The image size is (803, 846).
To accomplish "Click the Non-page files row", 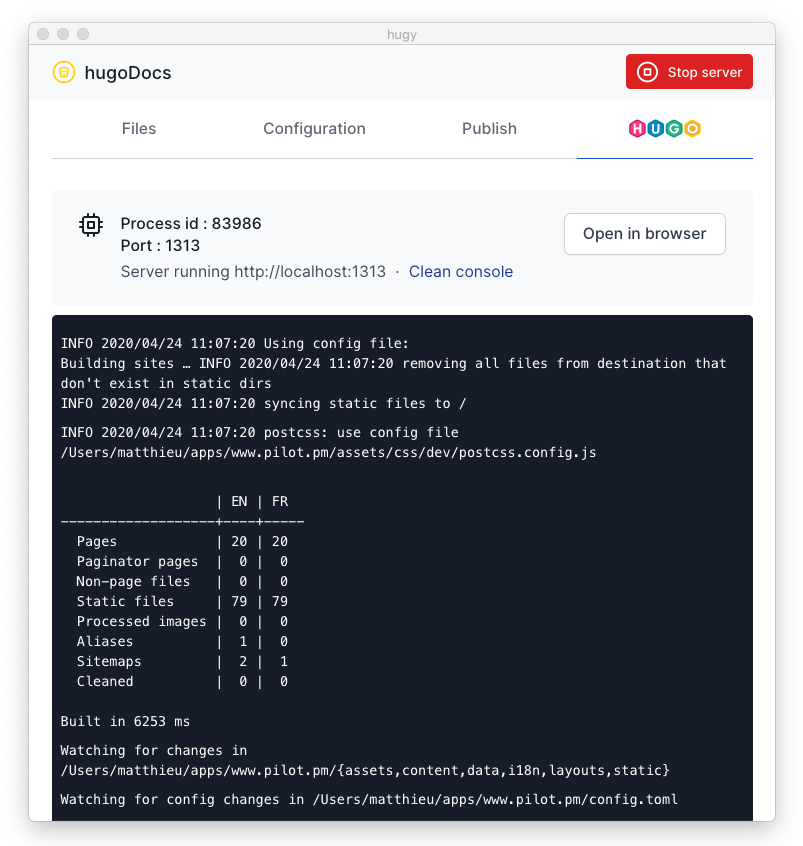I will pos(182,581).
